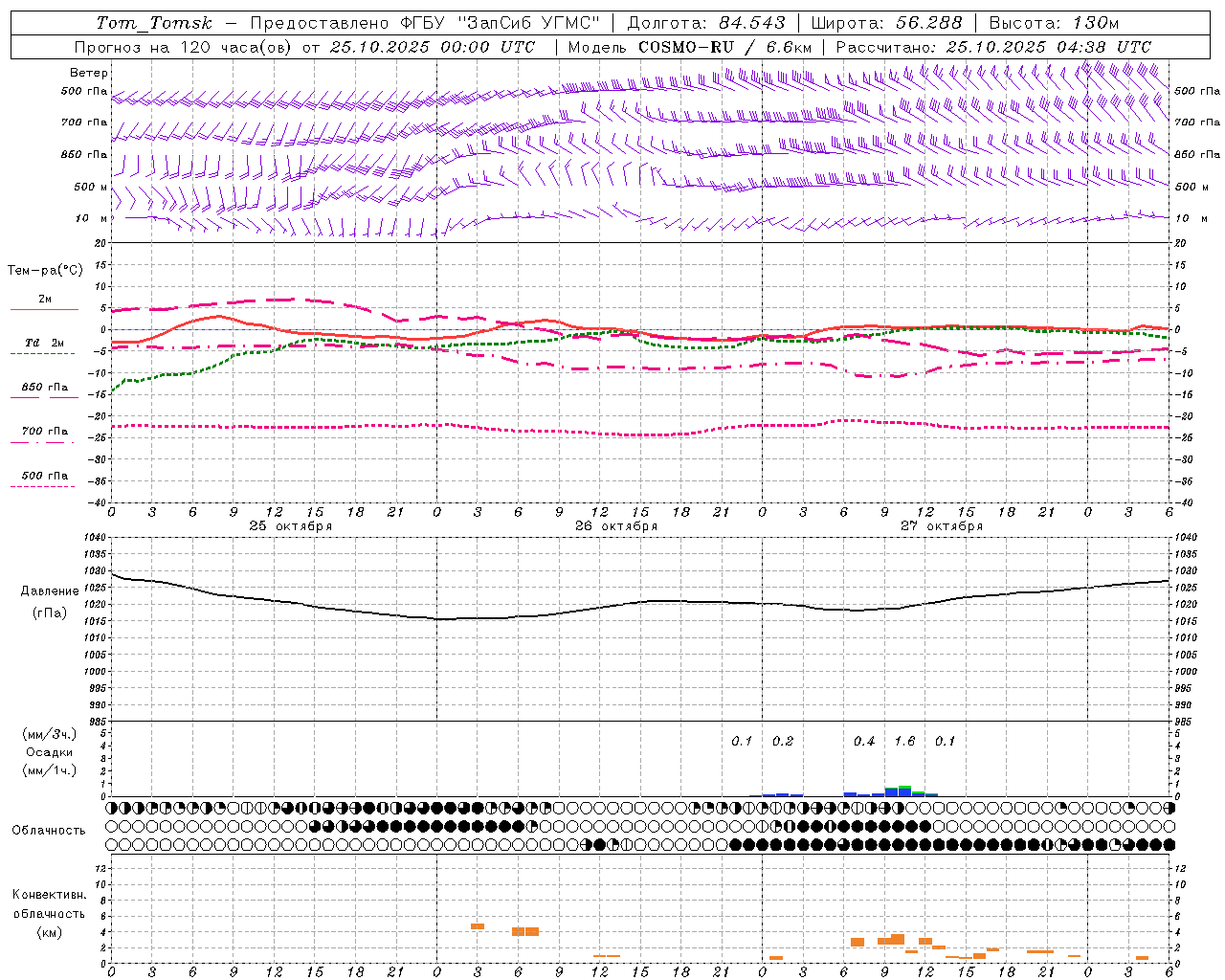This screenshot has width=1225, height=980.
Task: Click the "(мм/3ч.)" precipitation unit label
Action: pyautogui.click(x=50, y=734)
